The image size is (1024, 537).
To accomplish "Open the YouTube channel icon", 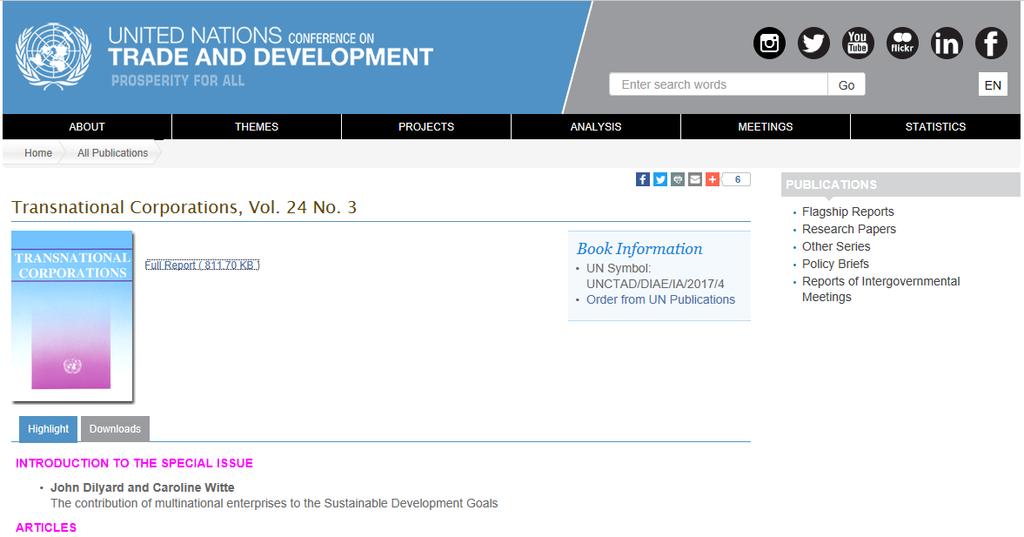I will [858, 43].
